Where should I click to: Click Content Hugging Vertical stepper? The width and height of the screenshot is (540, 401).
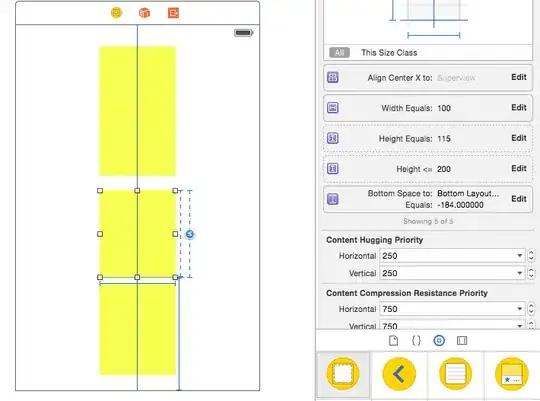[531, 273]
